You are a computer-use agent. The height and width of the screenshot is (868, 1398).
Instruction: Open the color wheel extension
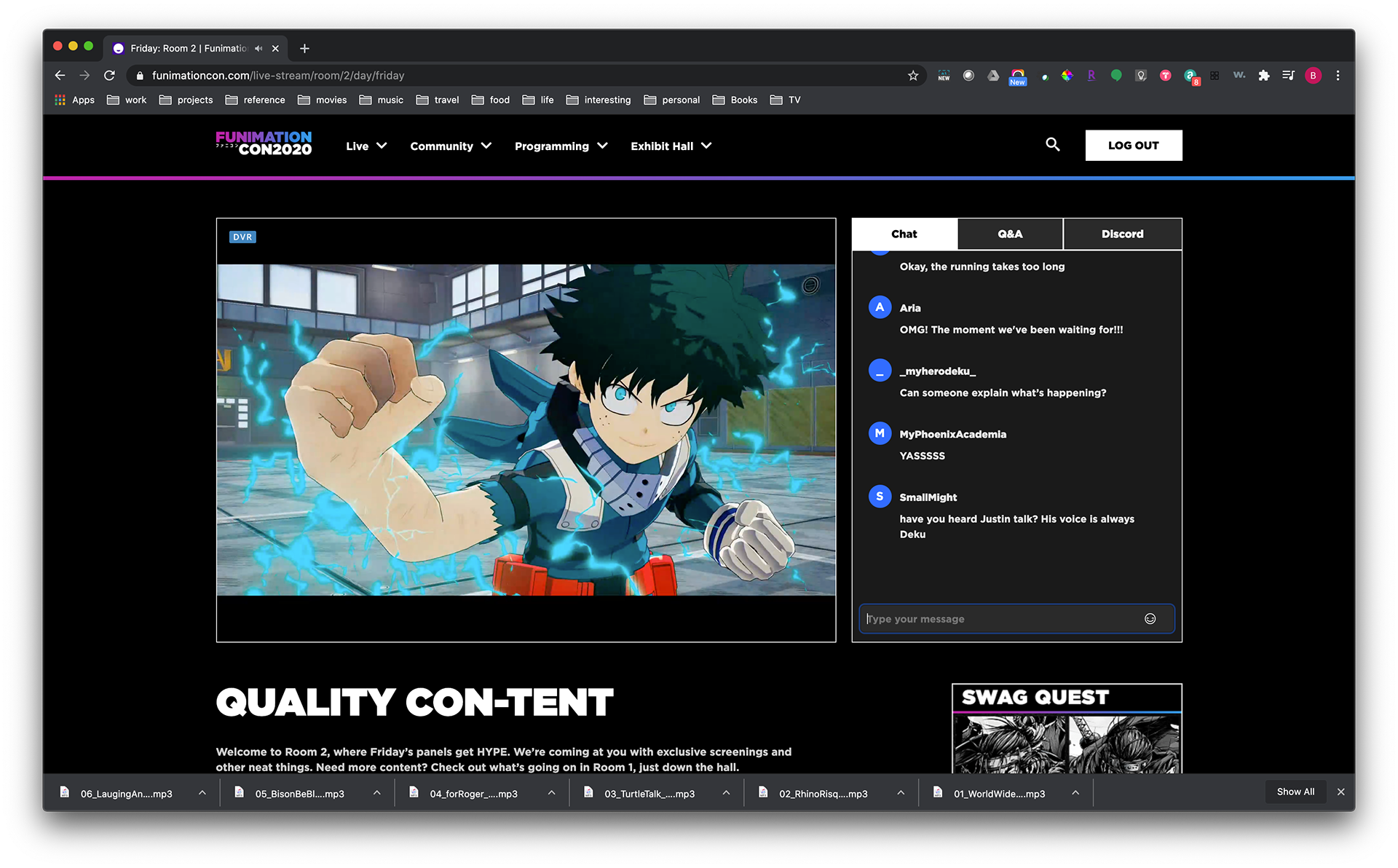click(1067, 76)
